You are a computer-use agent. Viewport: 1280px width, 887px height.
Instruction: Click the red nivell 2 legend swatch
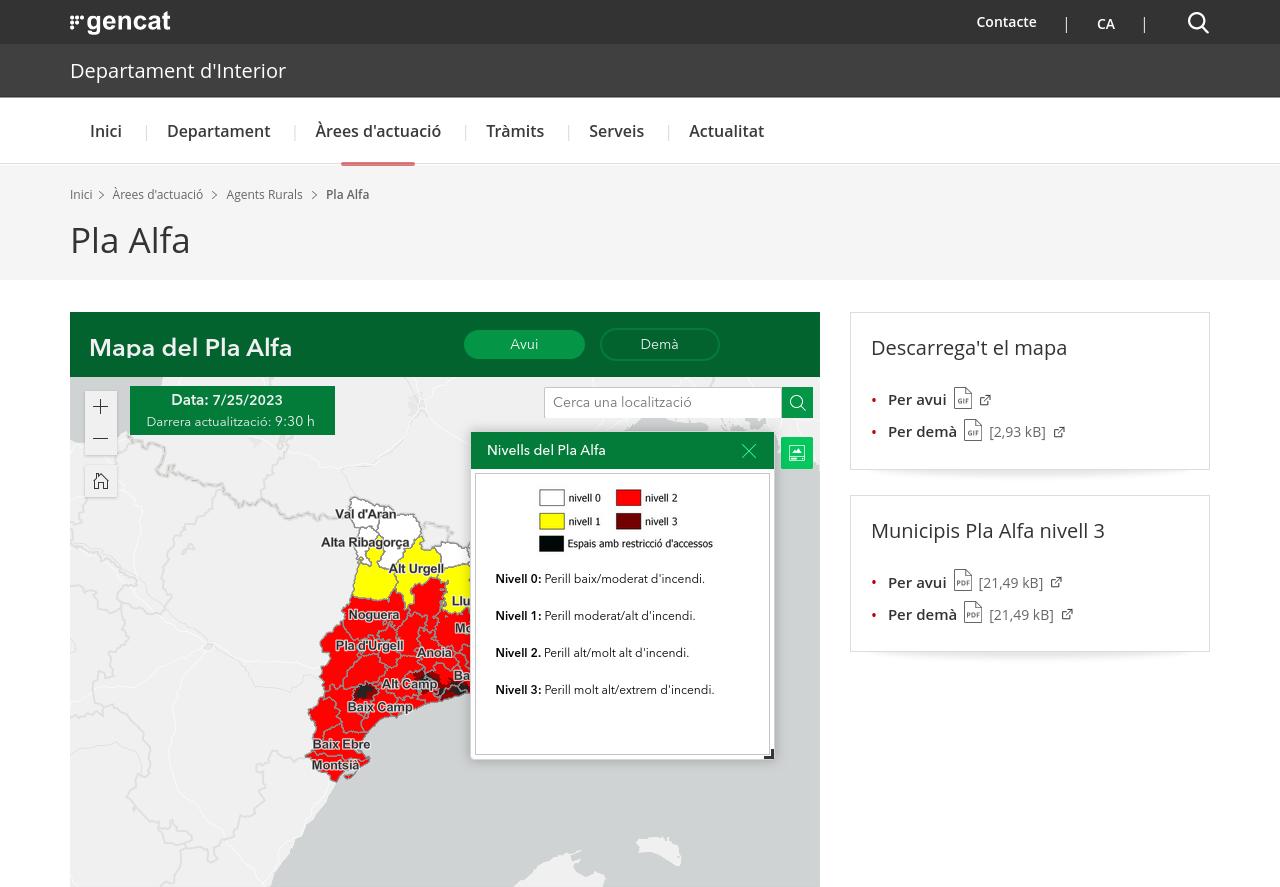coord(628,498)
